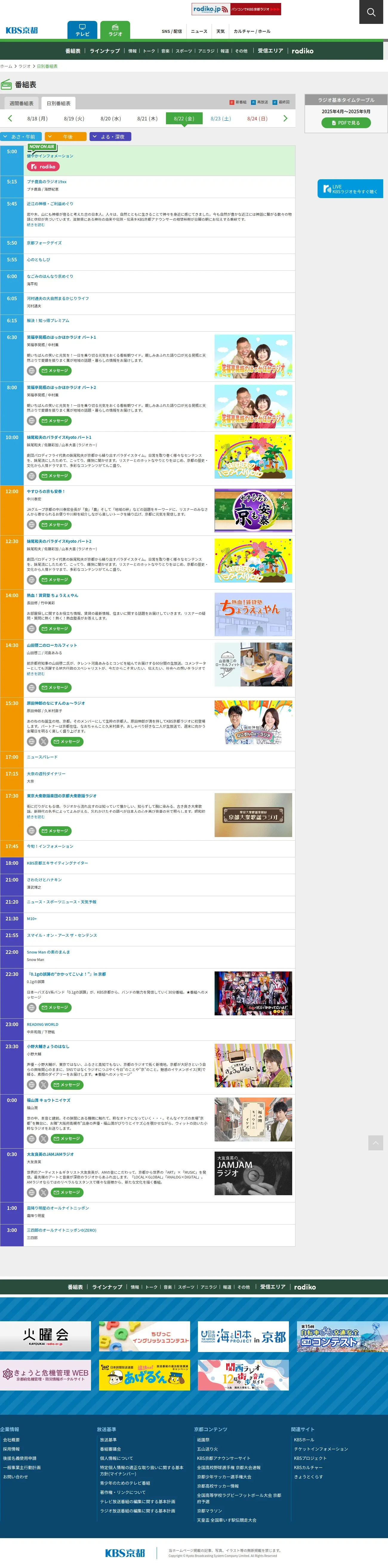The image size is (388, 1568).
Task: Click X icon for 福山潤 キョウトニイケズ
Action: coord(44,1138)
